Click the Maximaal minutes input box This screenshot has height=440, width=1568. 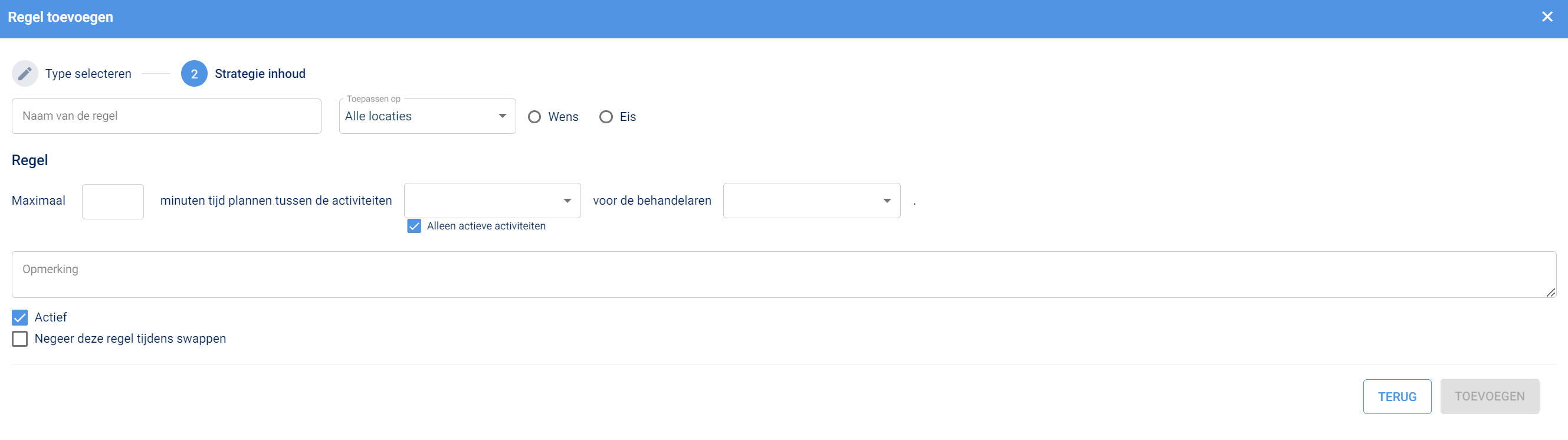pos(113,202)
